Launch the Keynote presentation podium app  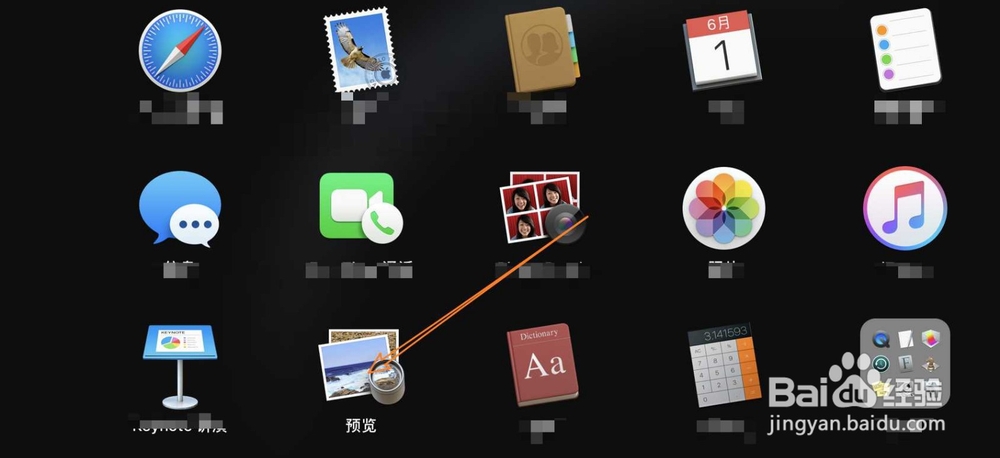tap(180, 367)
